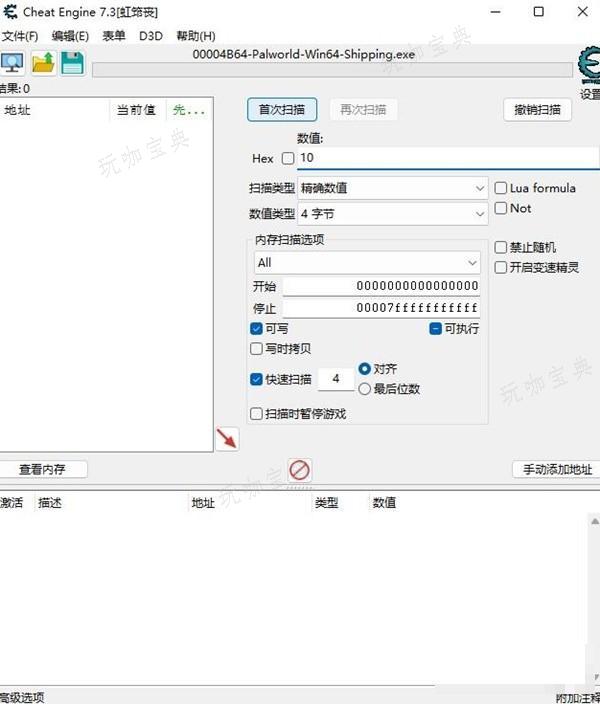Start scan with 首次扫描 button
Screen dimensions: 600x704
282,110
